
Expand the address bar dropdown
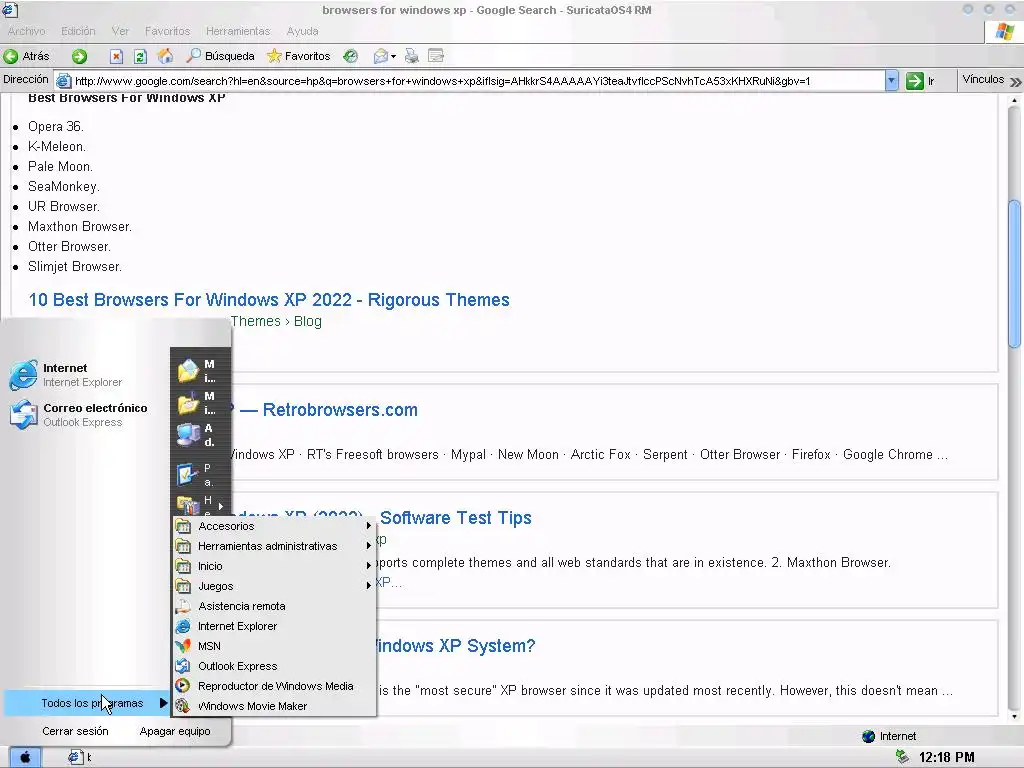click(x=891, y=81)
